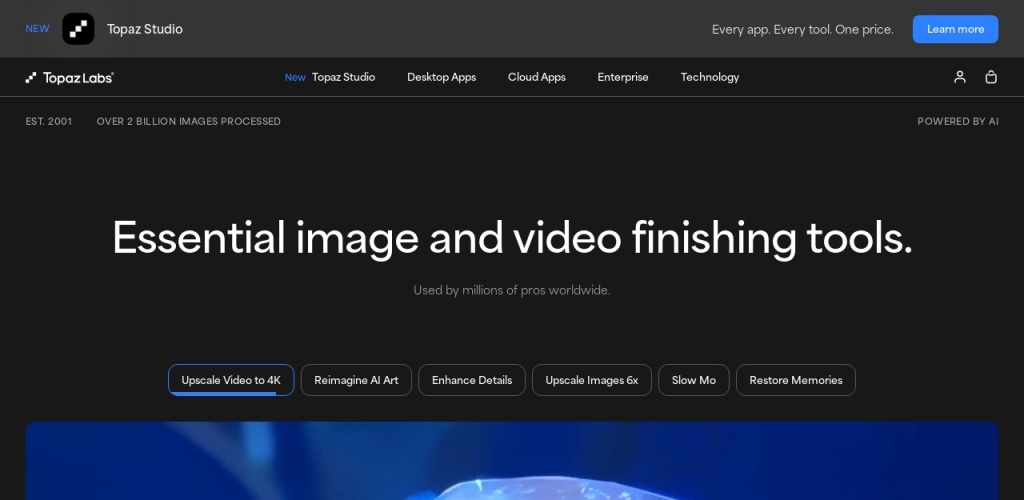Click the Topaz Studio banner title text
This screenshot has width=1024, height=500.
point(145,29)
